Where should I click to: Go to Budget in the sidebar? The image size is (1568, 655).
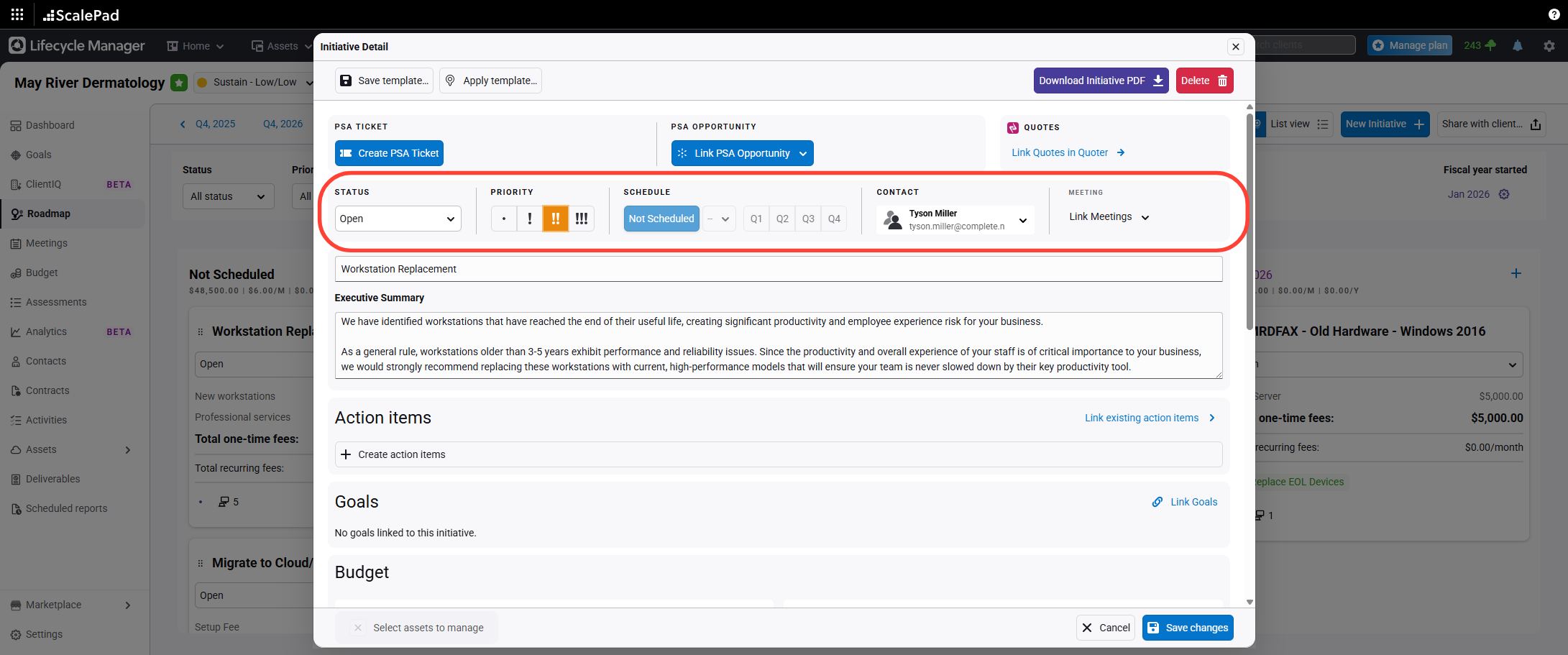(x=42, y=272)
